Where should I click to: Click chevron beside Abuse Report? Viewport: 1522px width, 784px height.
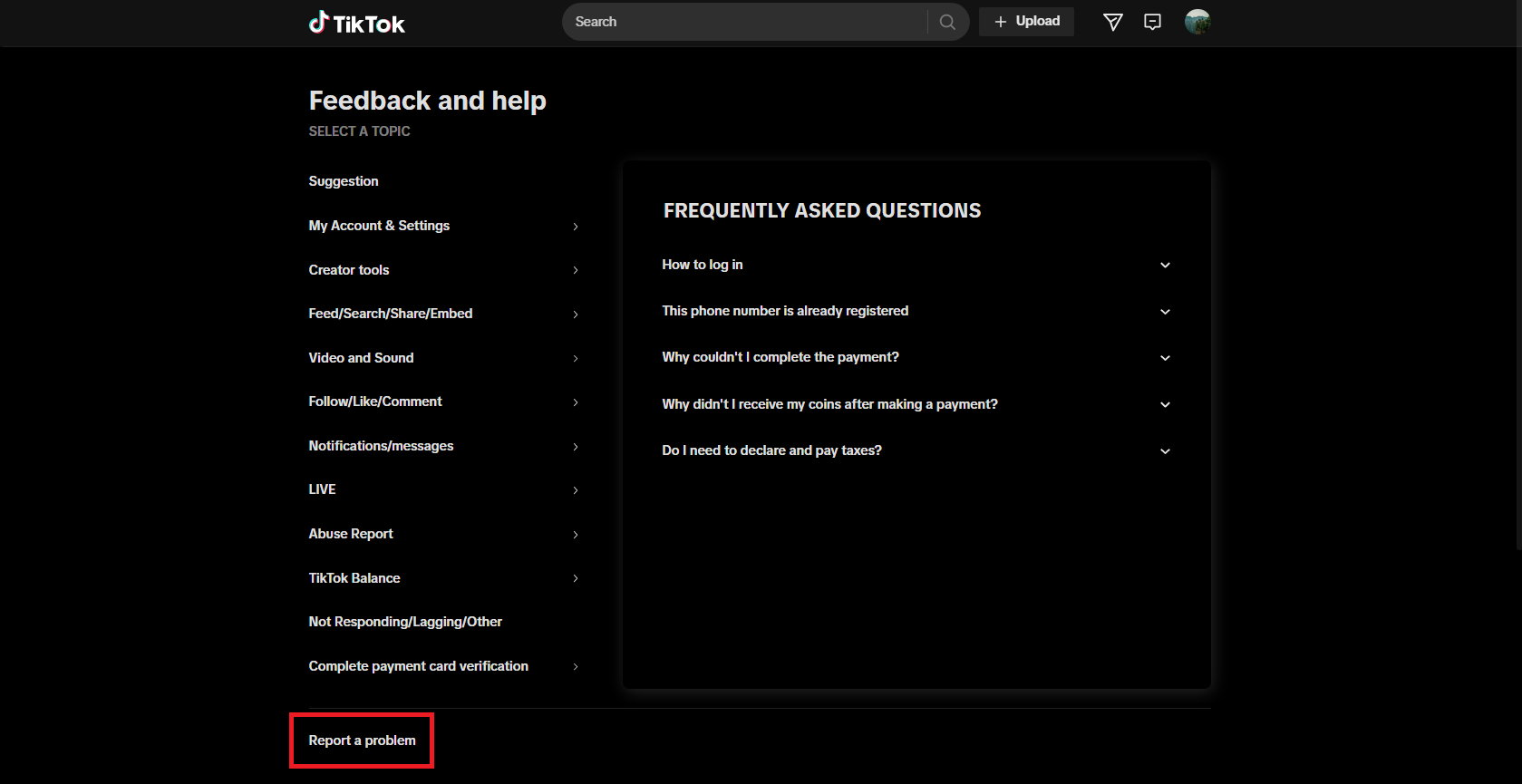(576, 535)
